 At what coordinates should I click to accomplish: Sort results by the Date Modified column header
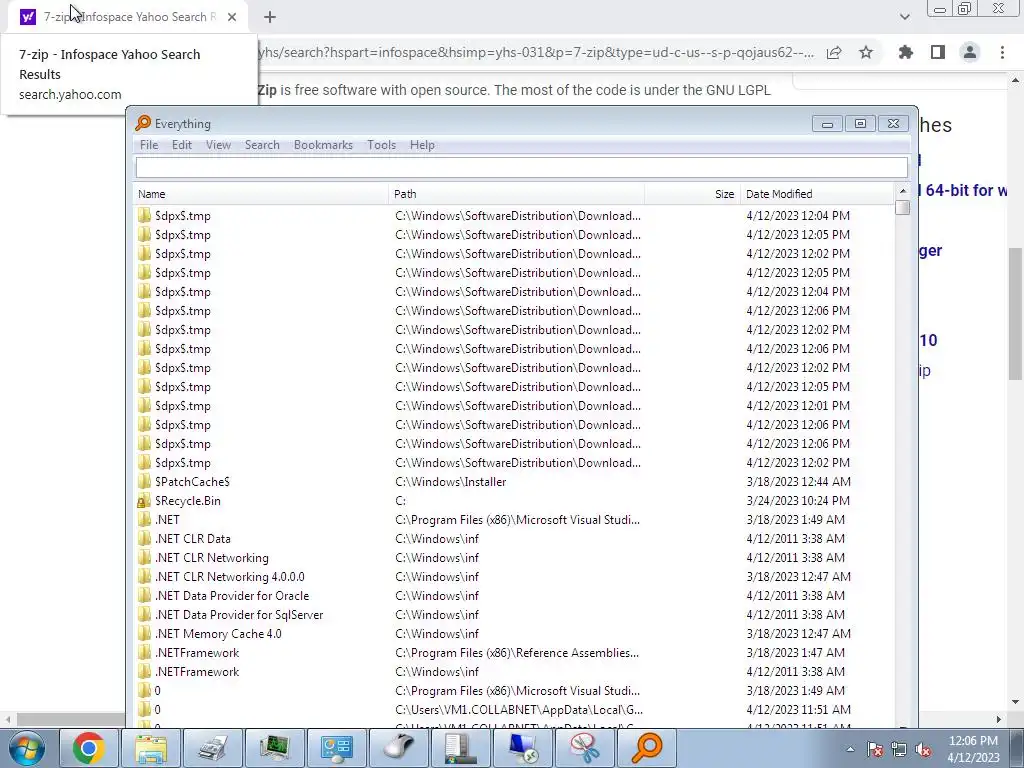816,194
